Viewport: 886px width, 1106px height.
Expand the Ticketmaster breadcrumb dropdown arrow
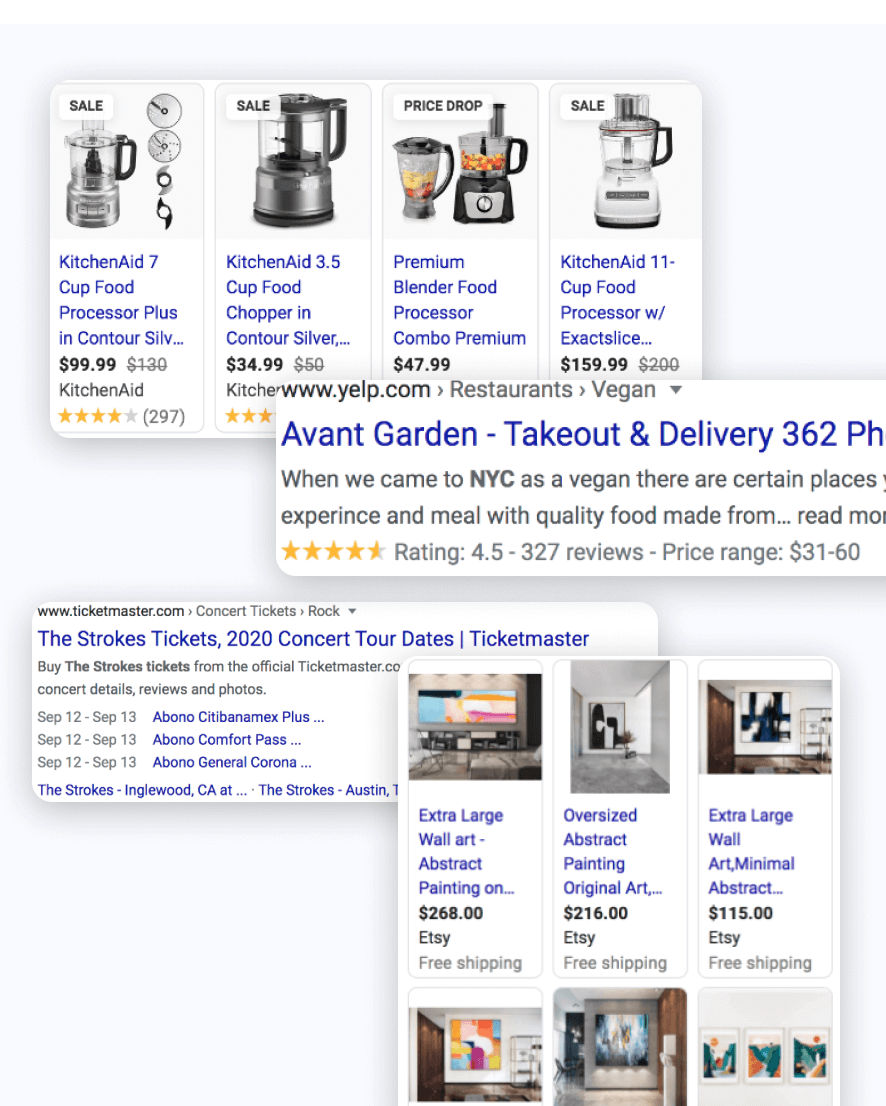click(x=352, y=612)
